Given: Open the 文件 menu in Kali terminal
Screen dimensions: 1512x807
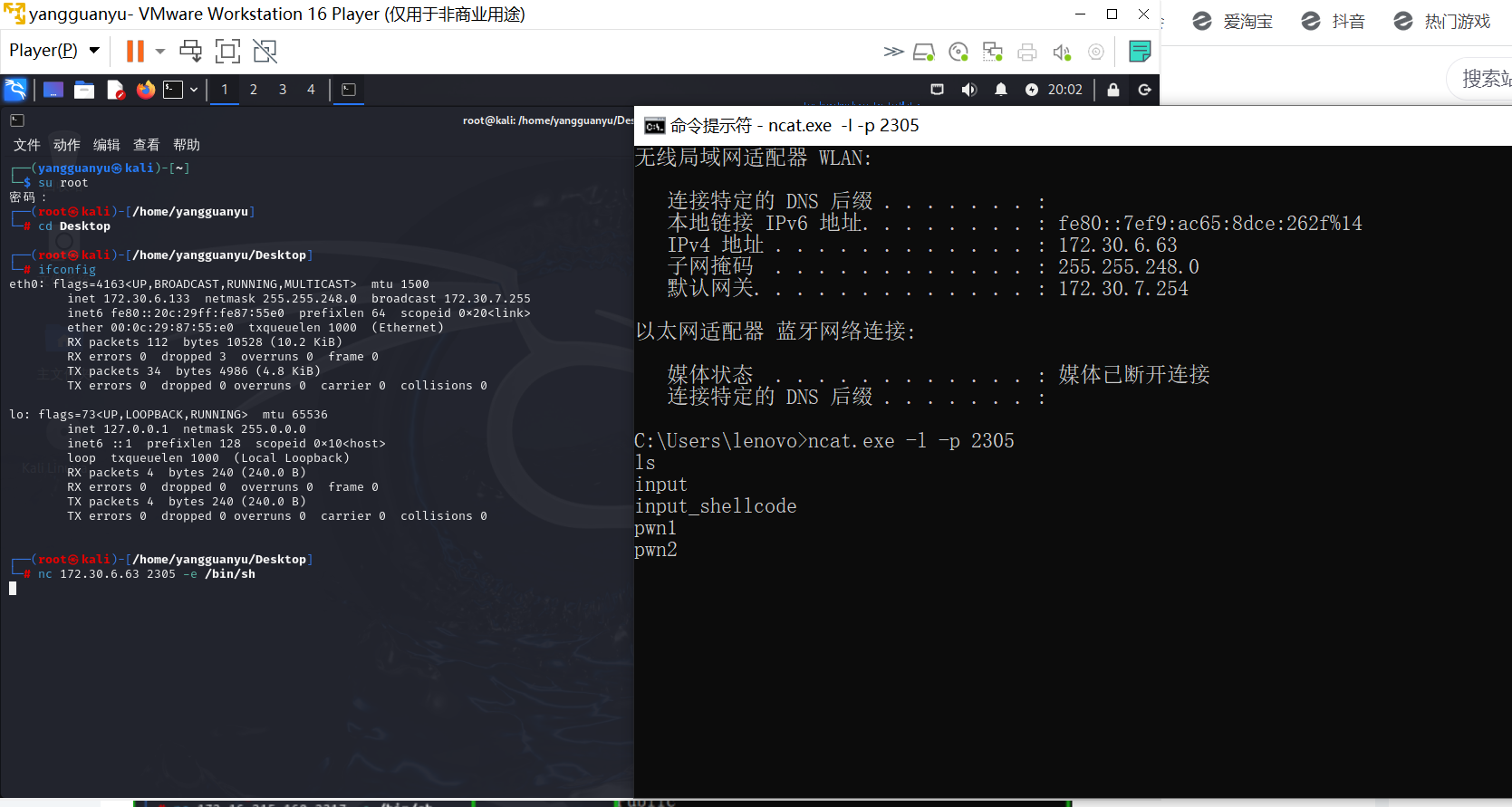Looking at the screenshot, I should point(27,145).
